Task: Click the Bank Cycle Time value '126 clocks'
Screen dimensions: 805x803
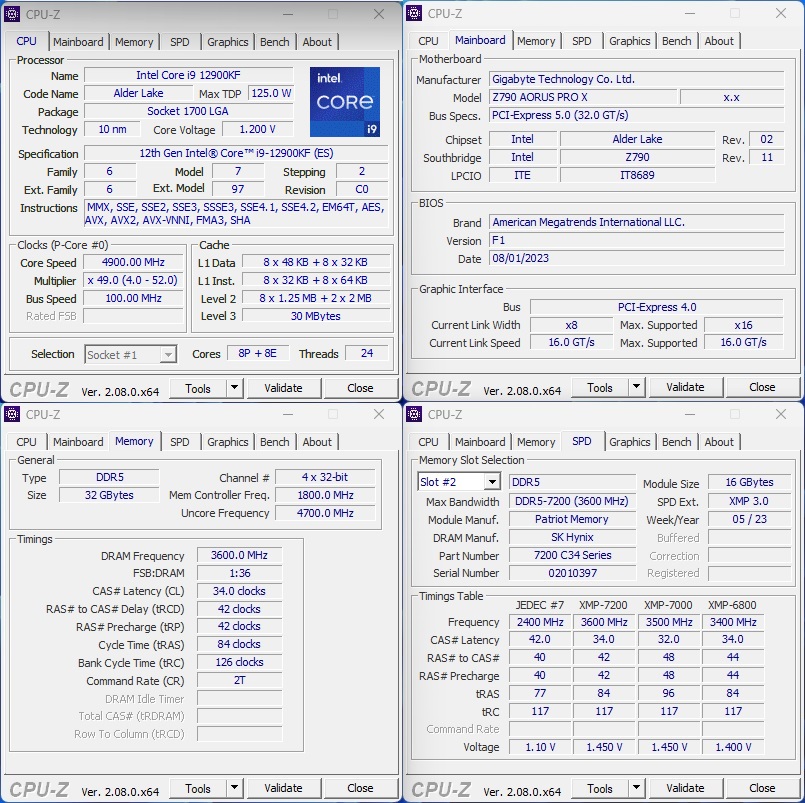Action: click(x=239, y=662)
